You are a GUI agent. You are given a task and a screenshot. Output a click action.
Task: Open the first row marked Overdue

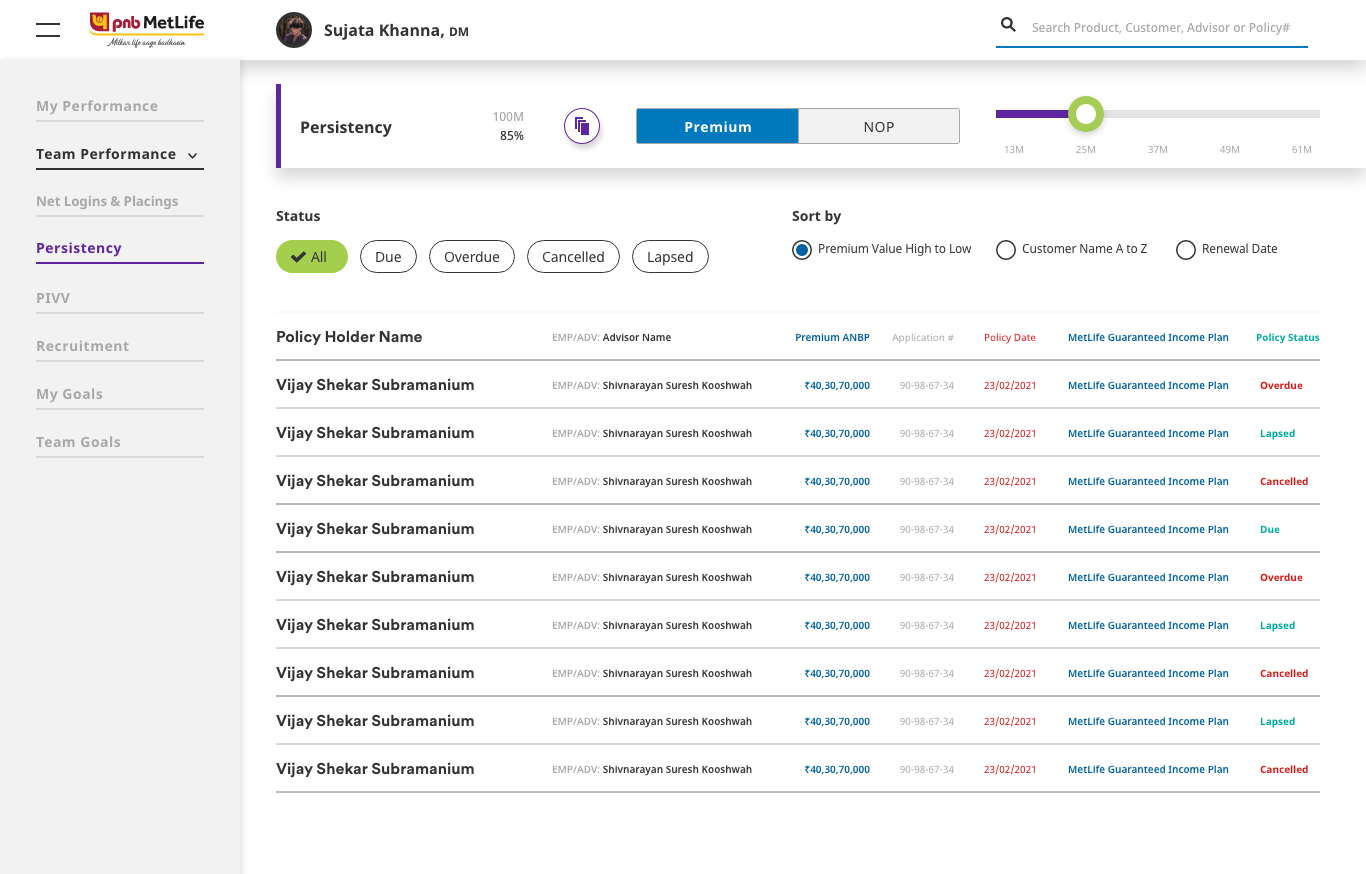[798, 385]
